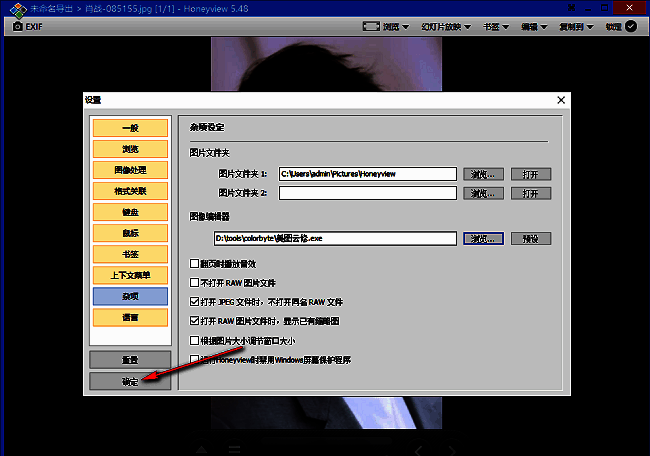Image resolution: width=650 pixels, height=456 pixels.
Task: Select the 键盘 settings category
Action: 130,212
